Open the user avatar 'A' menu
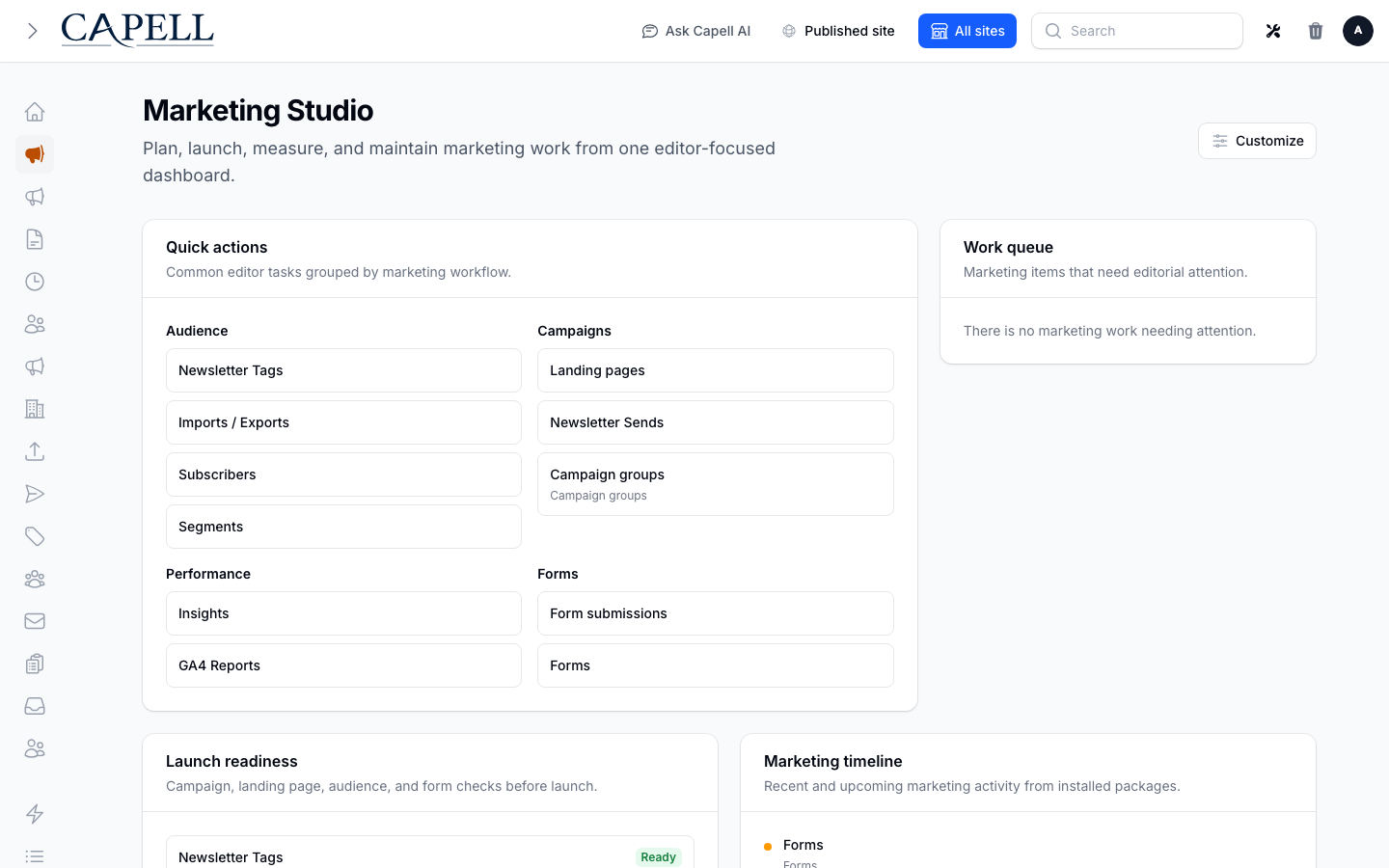1389x868 pixels. (x=1358, y=31)
